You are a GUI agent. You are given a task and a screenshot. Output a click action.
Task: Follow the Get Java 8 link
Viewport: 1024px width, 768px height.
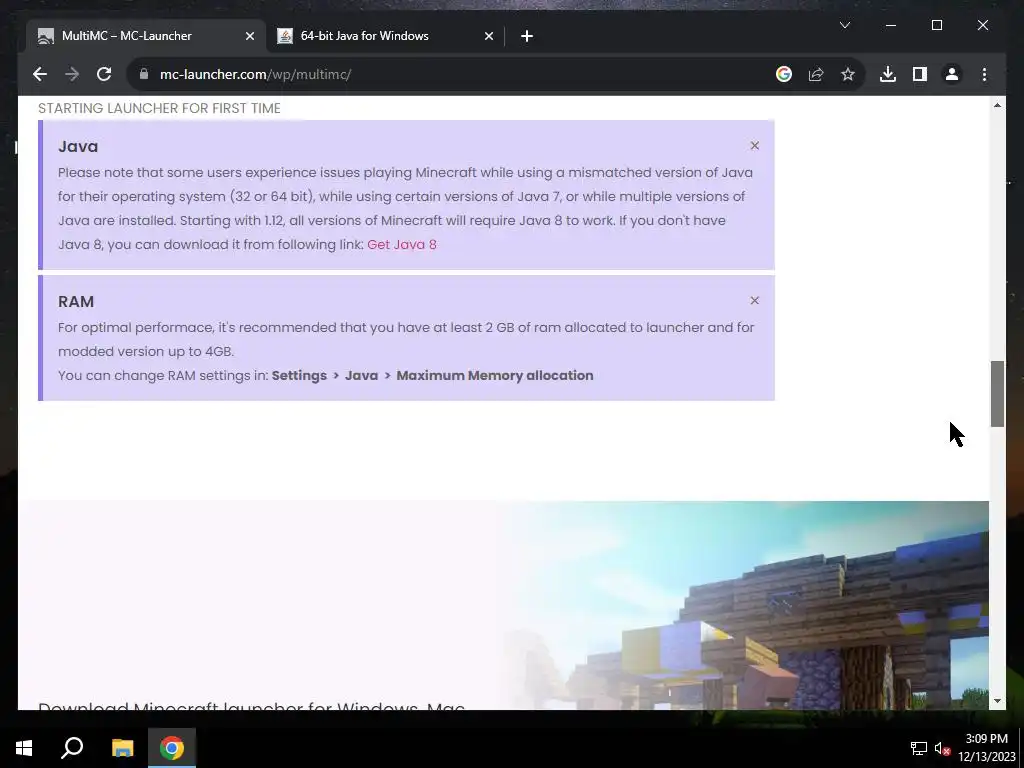click(402, 244)
